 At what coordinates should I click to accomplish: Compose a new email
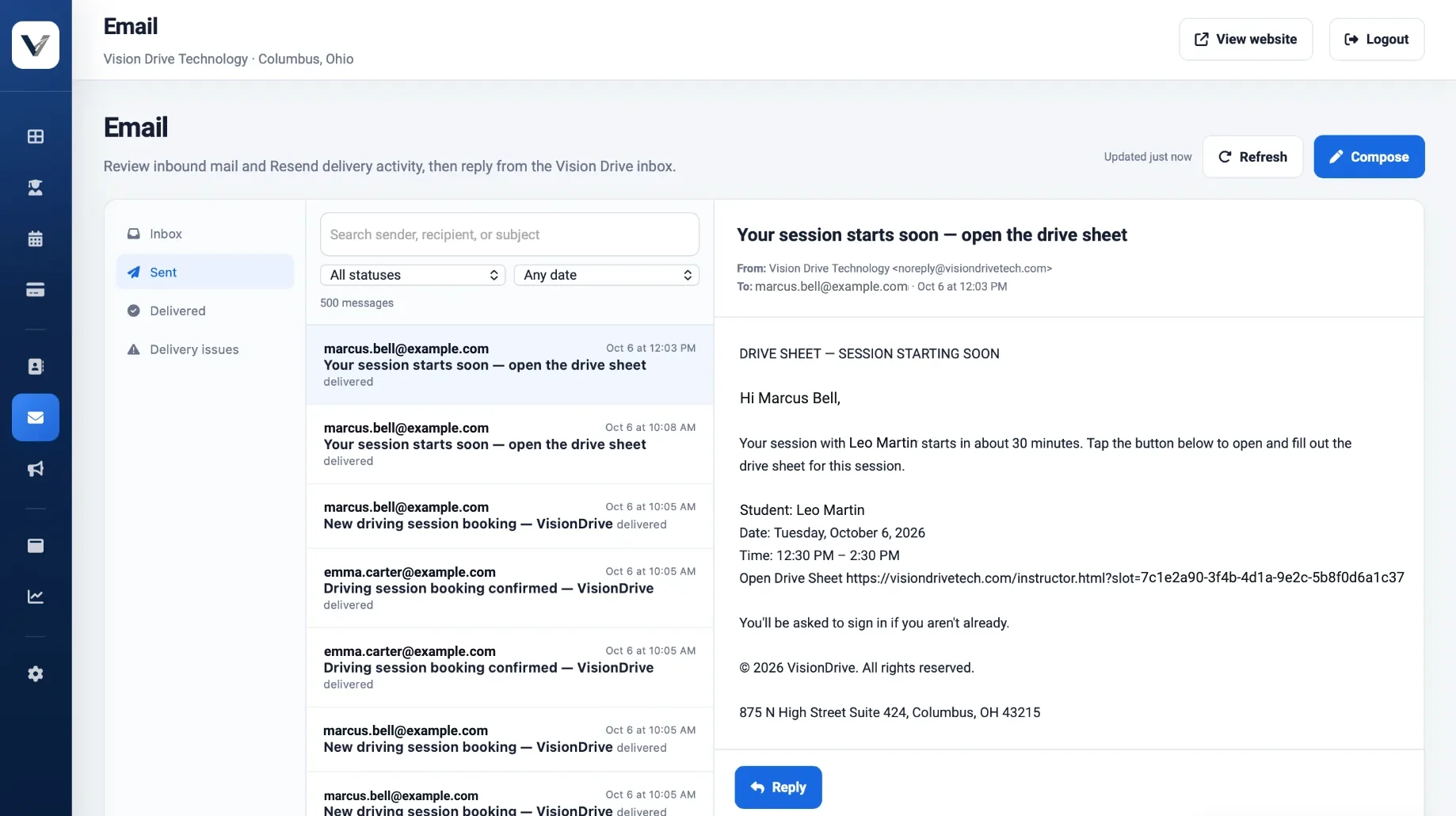tap(1369, 157)
